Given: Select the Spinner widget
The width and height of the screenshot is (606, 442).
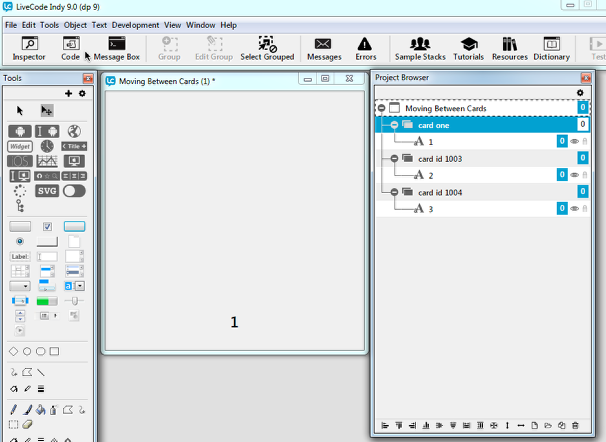Looking at the screenshot, I should [20, 191].
